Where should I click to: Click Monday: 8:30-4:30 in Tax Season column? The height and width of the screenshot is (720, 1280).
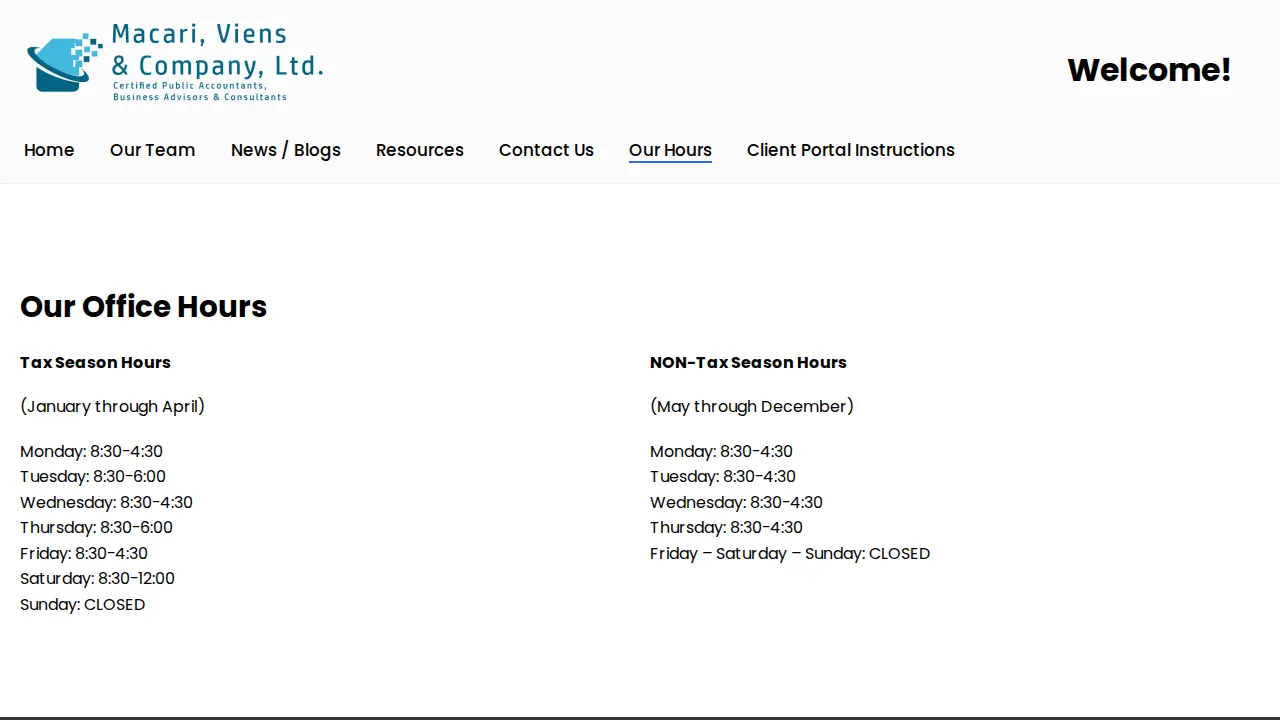click(91, 451)
